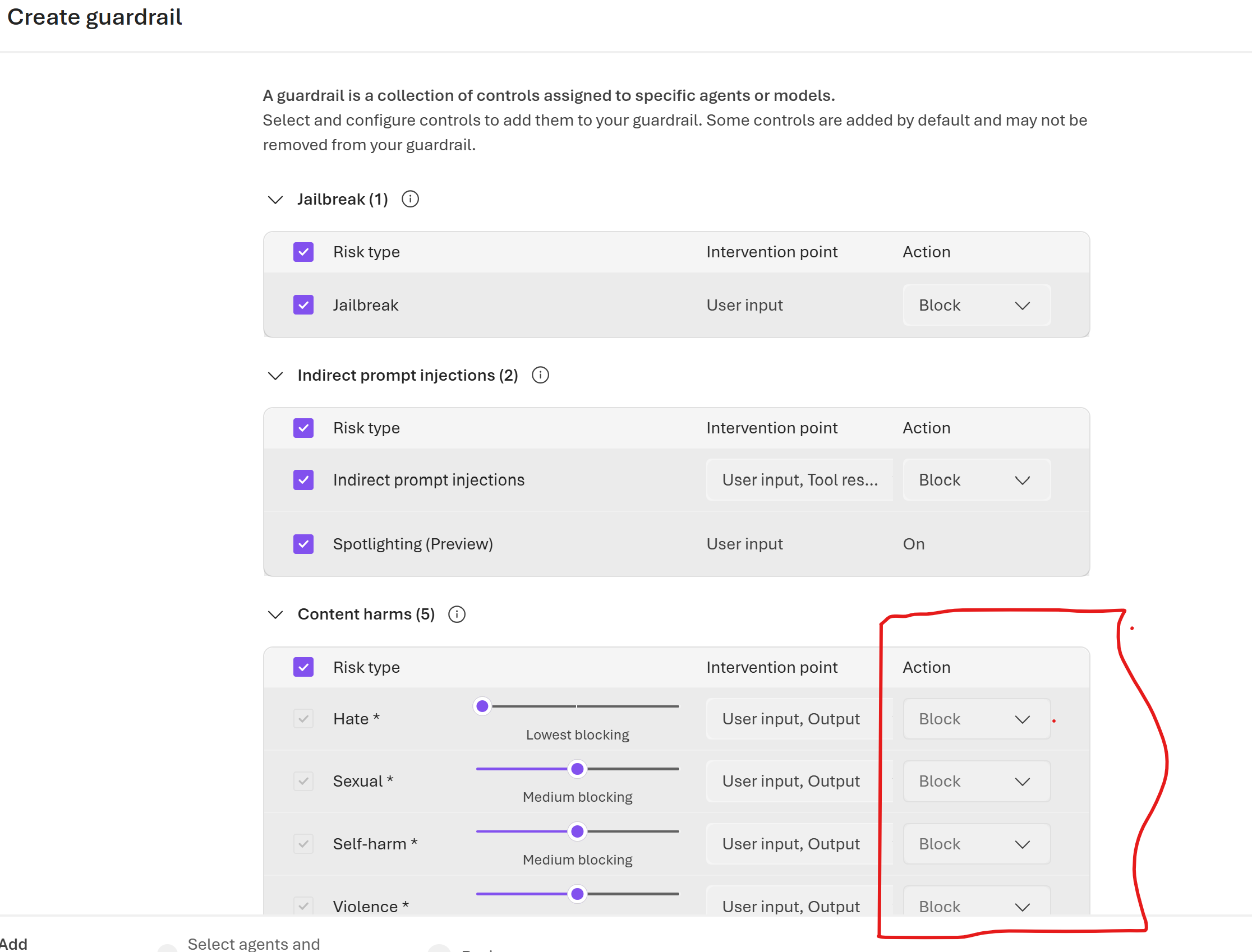The width and height of the screenshot is (1252, 952).
Task: Click the info icon next to Content harms (5)
Action: click(x=457, y=614)
